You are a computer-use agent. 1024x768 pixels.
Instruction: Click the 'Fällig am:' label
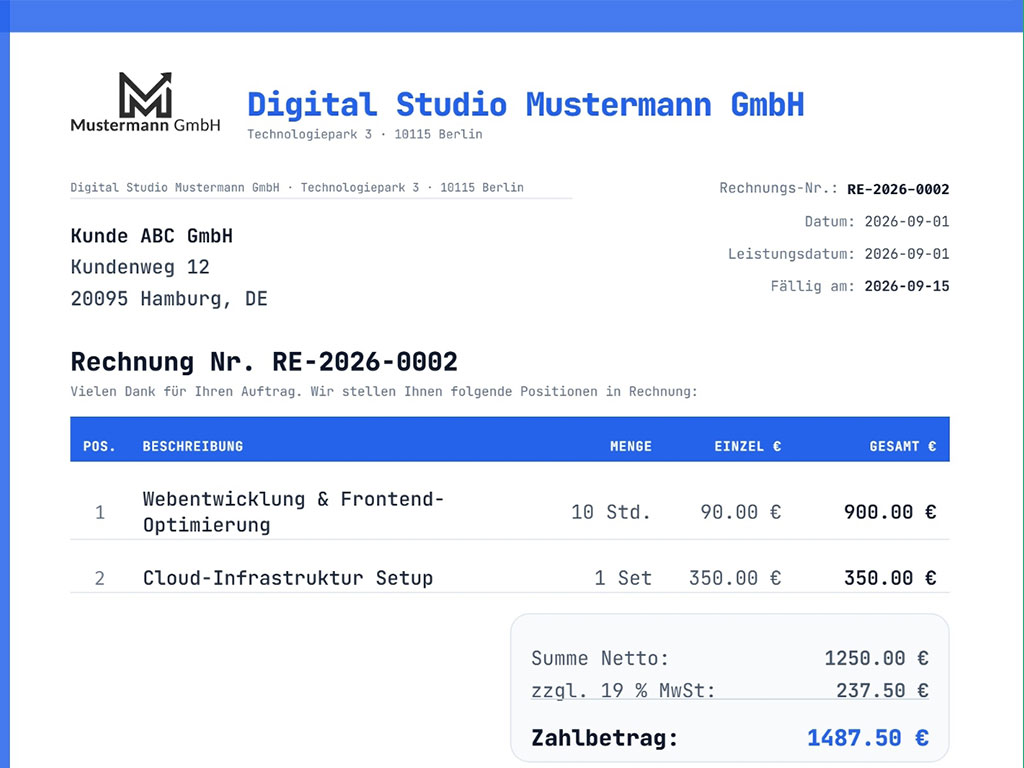(812, 286)
